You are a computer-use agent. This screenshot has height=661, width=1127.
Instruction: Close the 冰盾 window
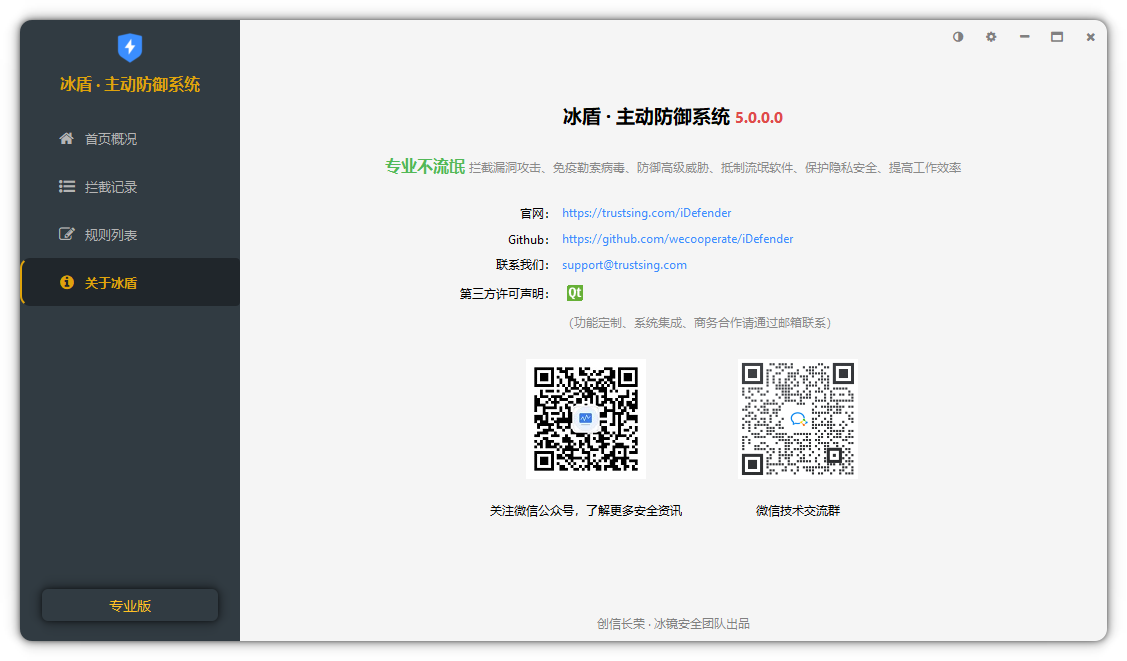pyautogui.click(x=1090, y=37)
